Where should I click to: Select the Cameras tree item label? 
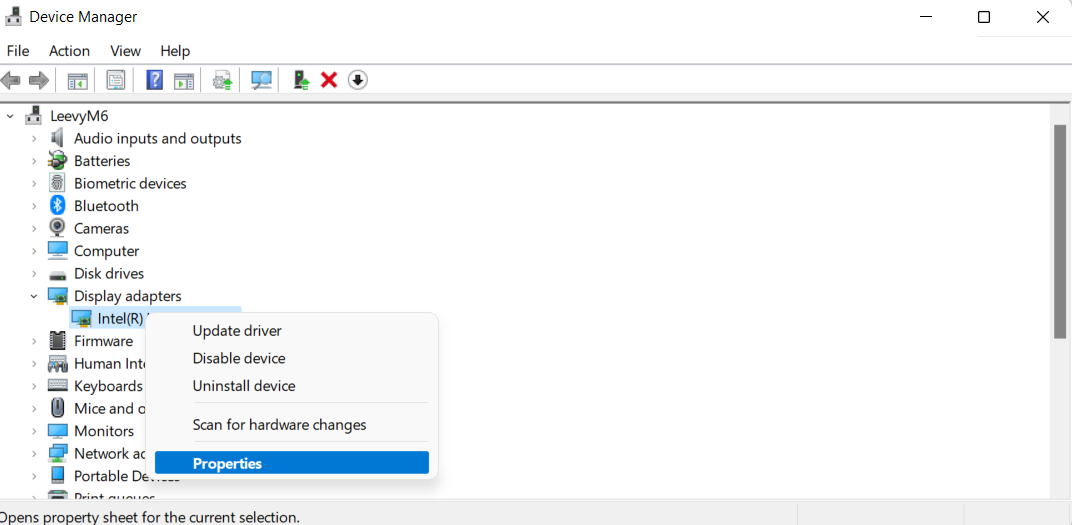pos(101,228)
